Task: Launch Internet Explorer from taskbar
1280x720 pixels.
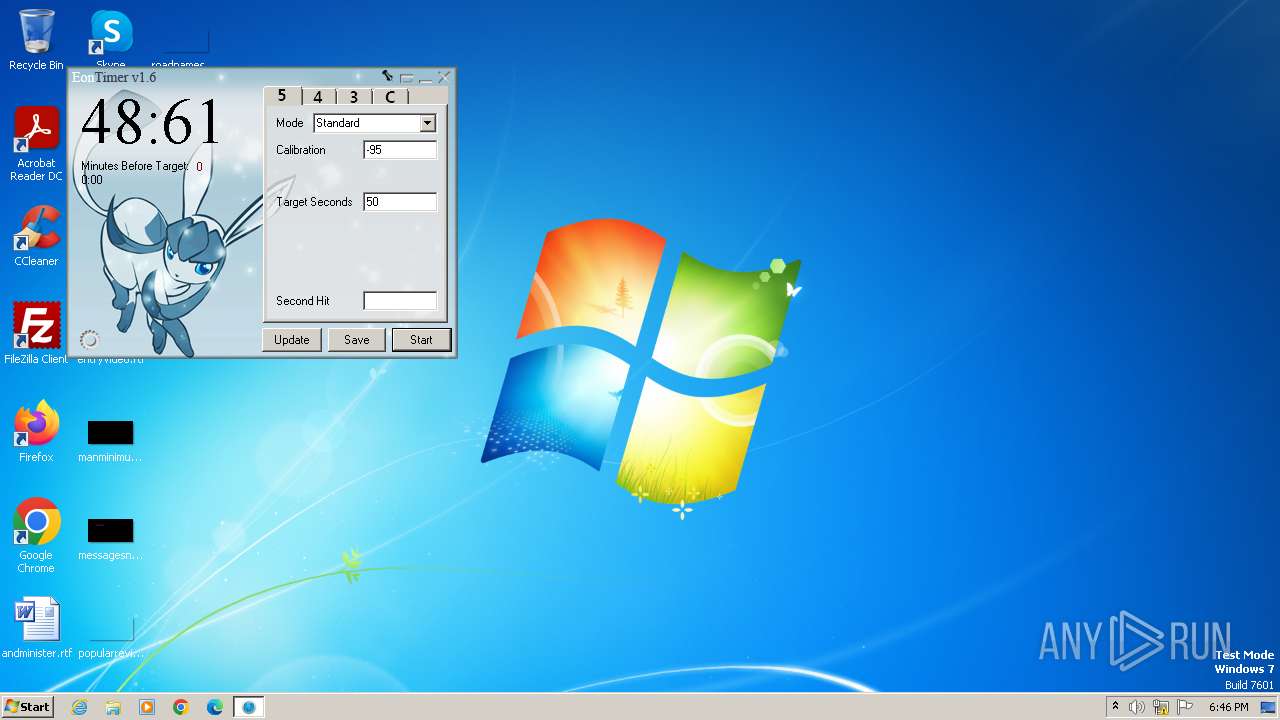Action: click(x=79, y=707)
